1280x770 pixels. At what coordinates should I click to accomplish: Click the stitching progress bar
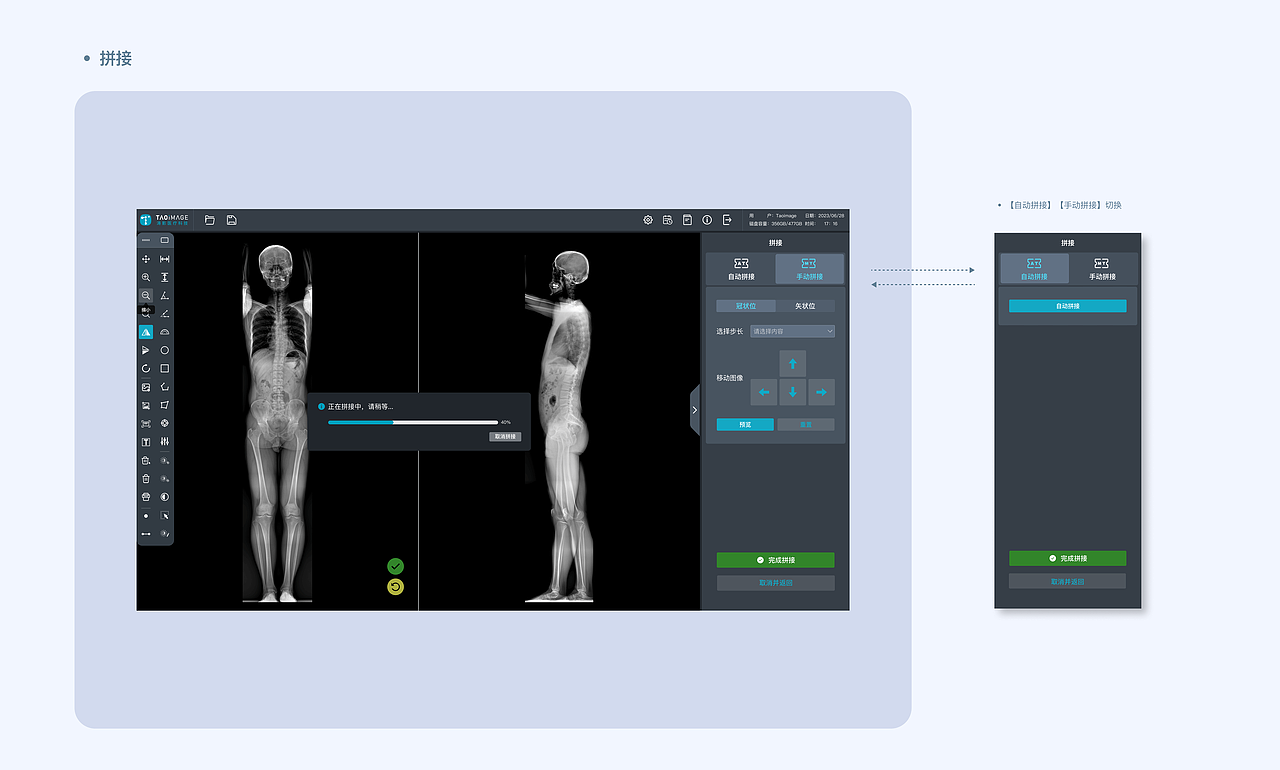coord(413,422)
